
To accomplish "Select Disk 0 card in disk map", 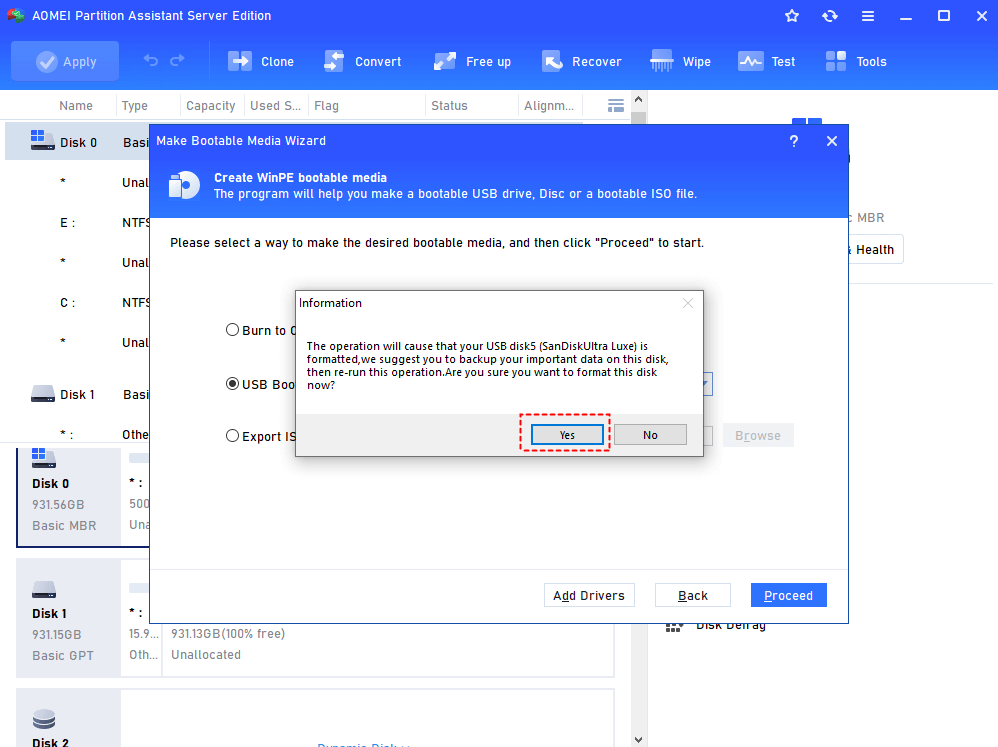I will [x=69, y=496].
